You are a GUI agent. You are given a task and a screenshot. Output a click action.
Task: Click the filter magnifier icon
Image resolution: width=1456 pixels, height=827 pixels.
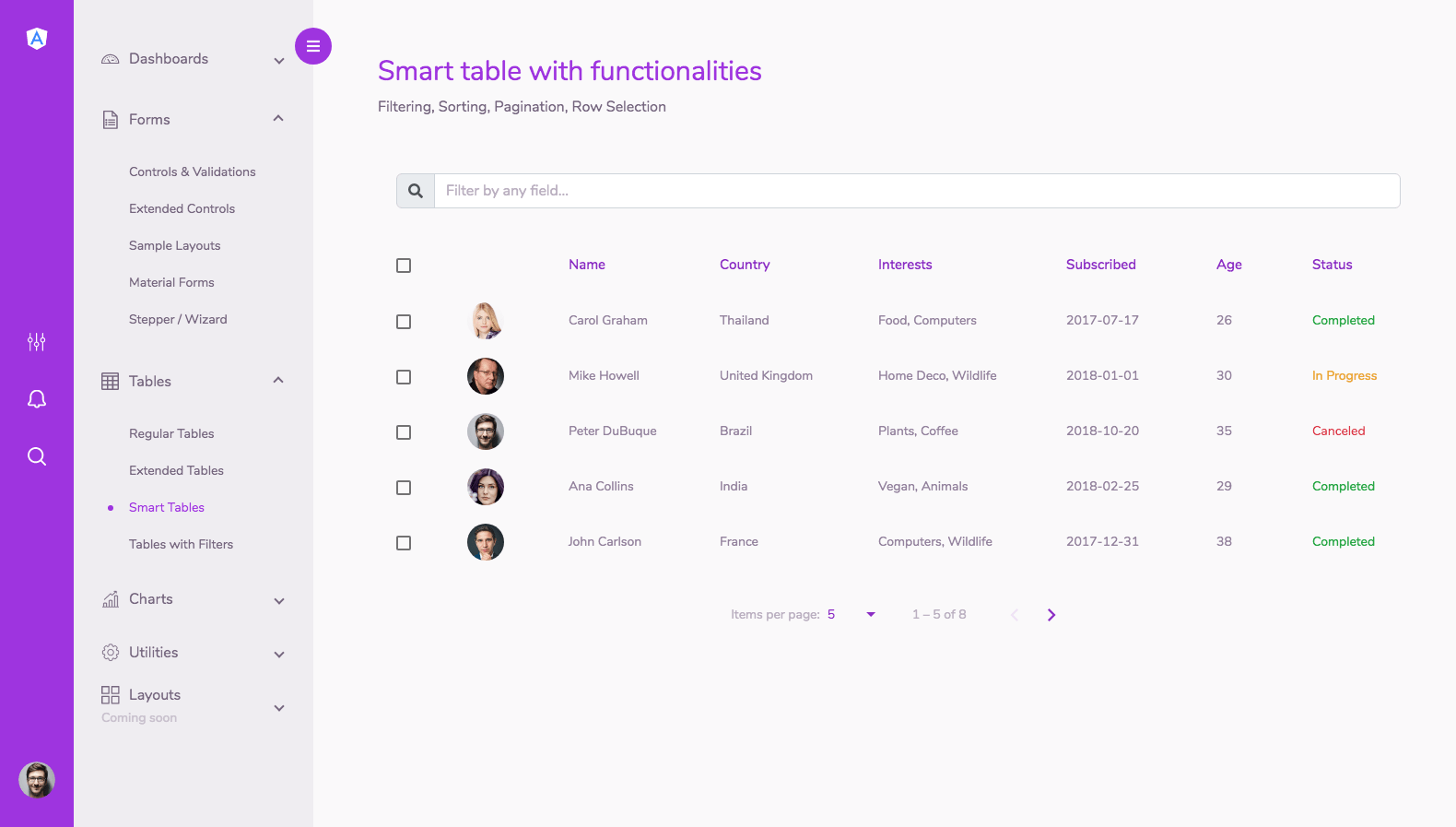point(416,191)
